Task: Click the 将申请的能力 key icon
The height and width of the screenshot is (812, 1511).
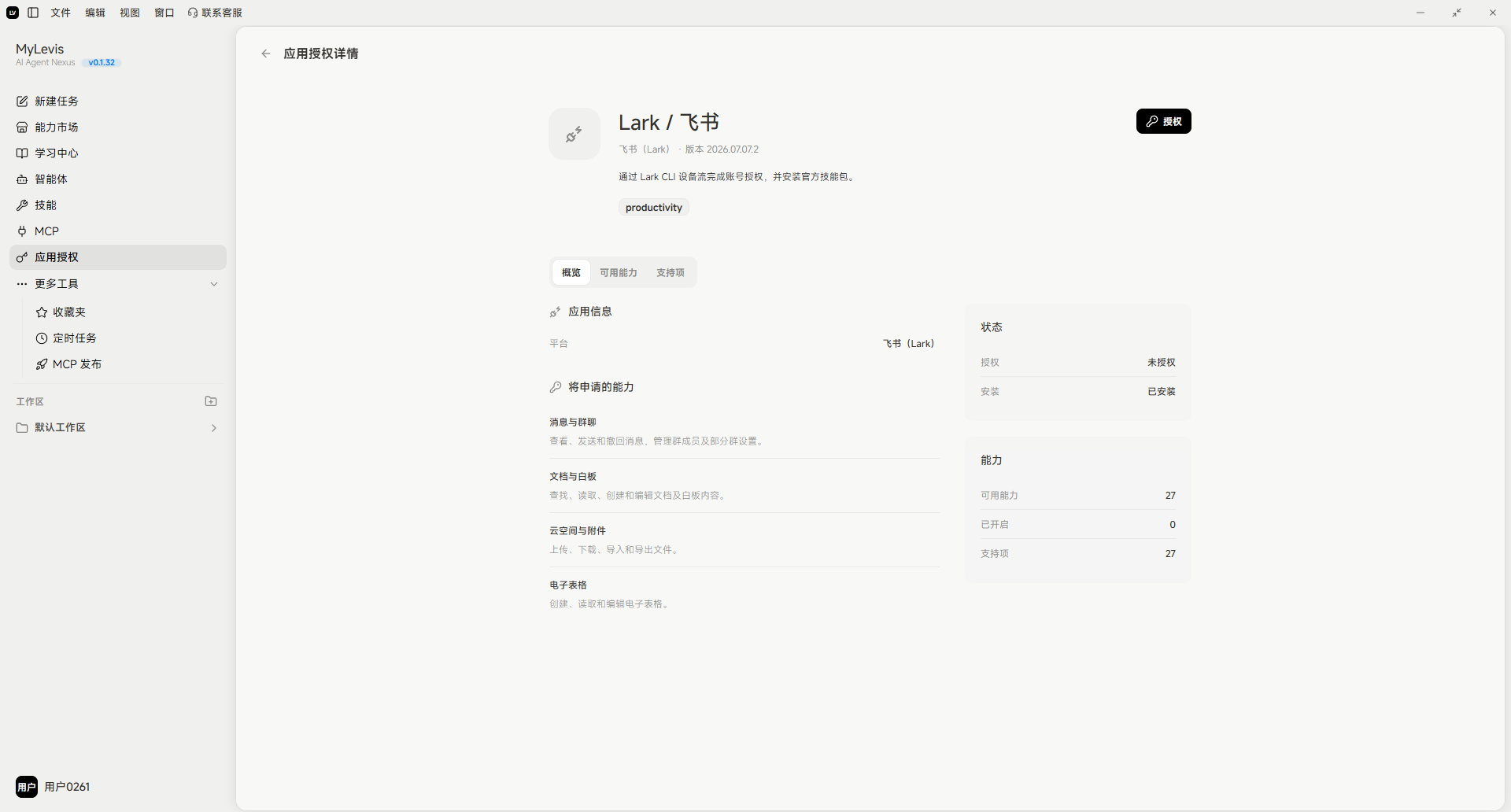Action: pos(555,387)
